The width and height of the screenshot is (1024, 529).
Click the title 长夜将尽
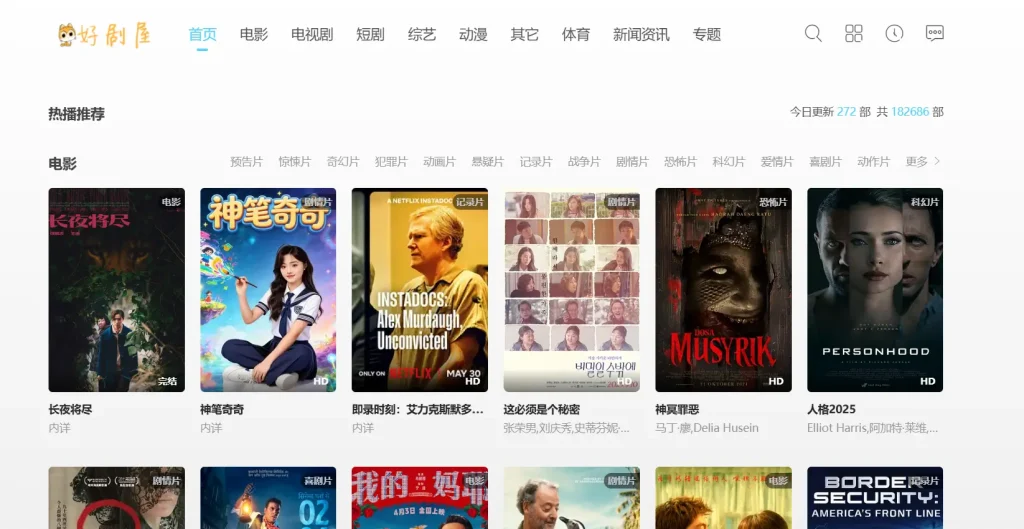point(71,409)
